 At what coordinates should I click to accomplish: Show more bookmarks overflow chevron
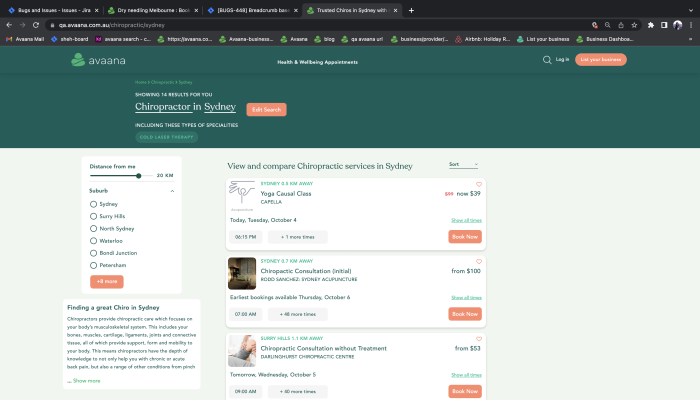click(691, 39)
